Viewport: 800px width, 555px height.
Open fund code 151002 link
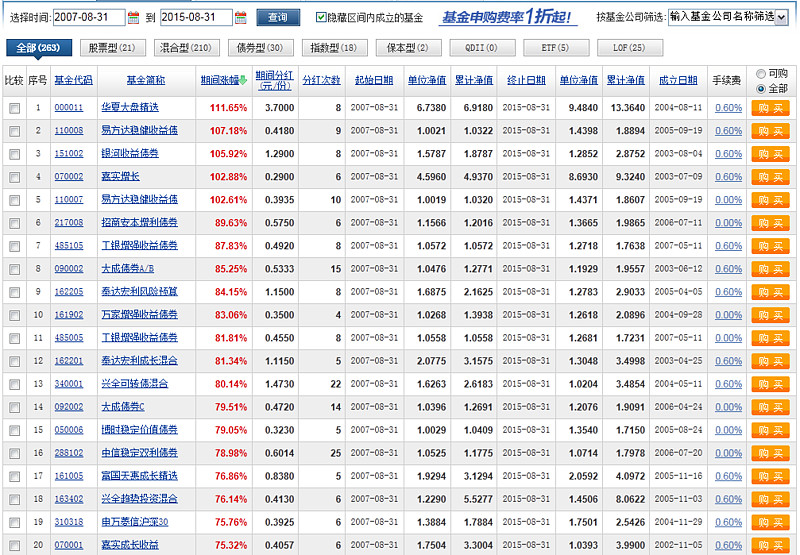tap(69, 154)
